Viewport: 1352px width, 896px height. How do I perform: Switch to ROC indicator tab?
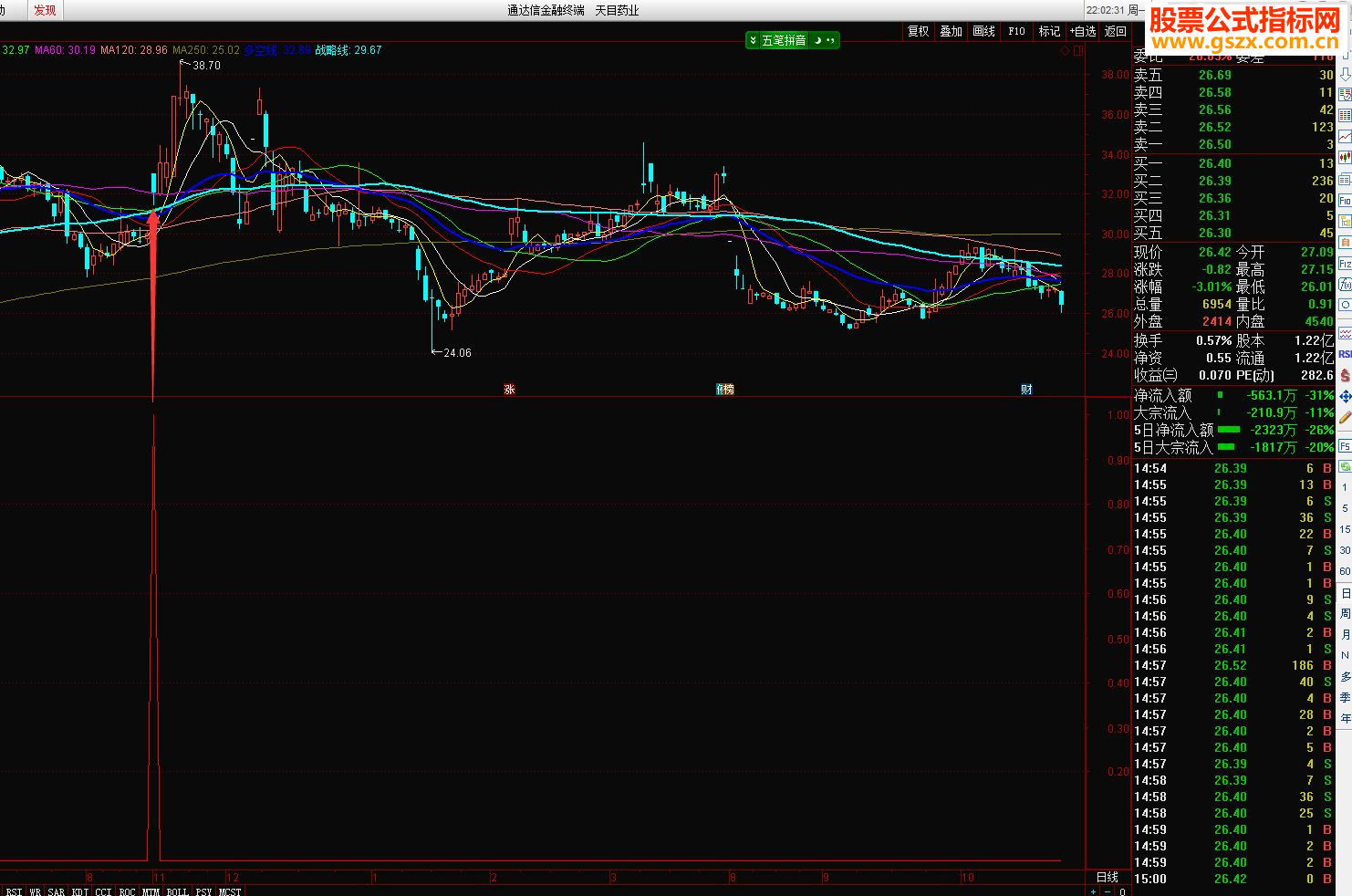(x=127, y=891)
